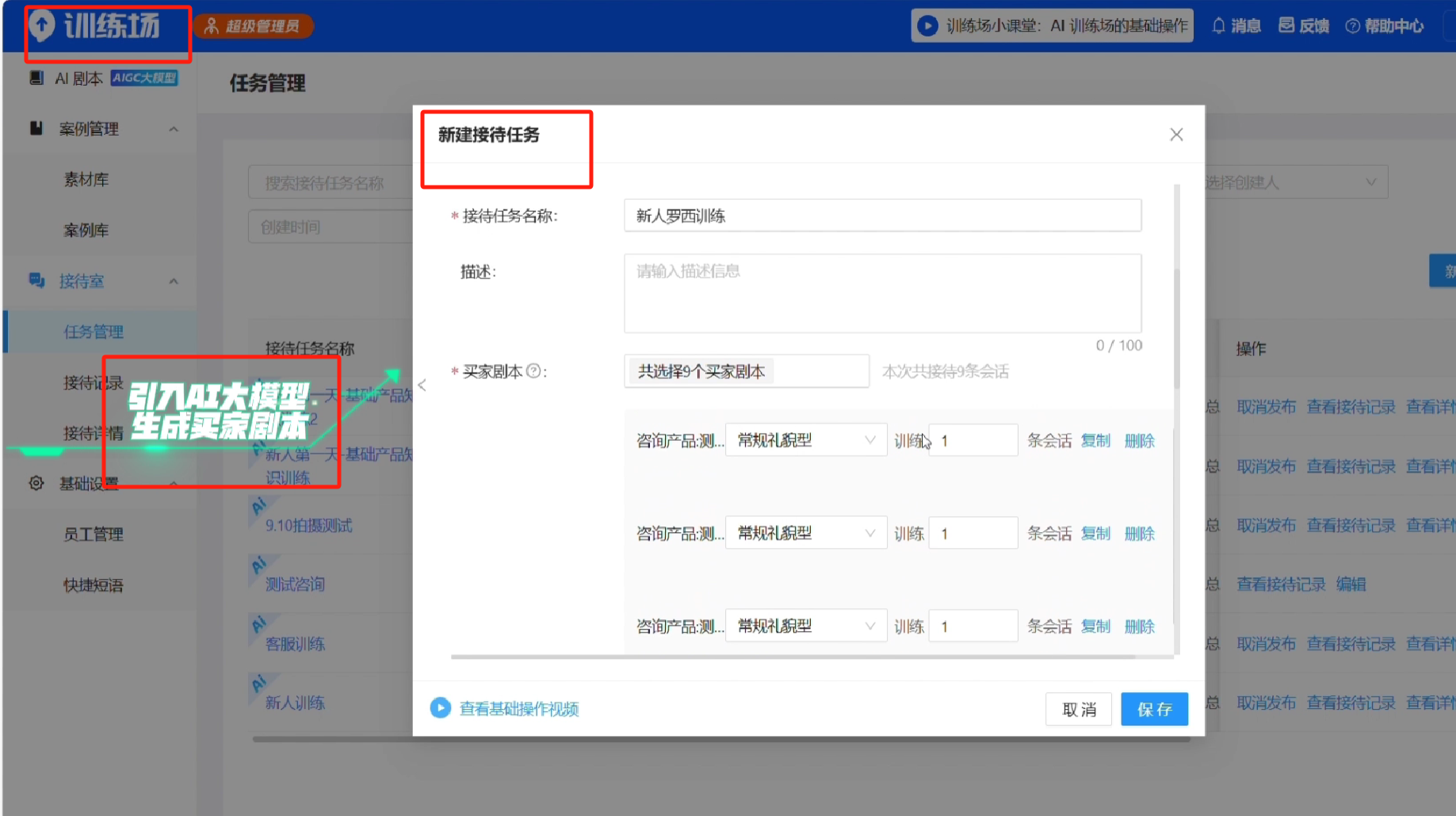Image resolution: width=1456 pixels, height=816 pixels.
Task: Click third row 训练 count field
Action: click(x=973, y=626)
